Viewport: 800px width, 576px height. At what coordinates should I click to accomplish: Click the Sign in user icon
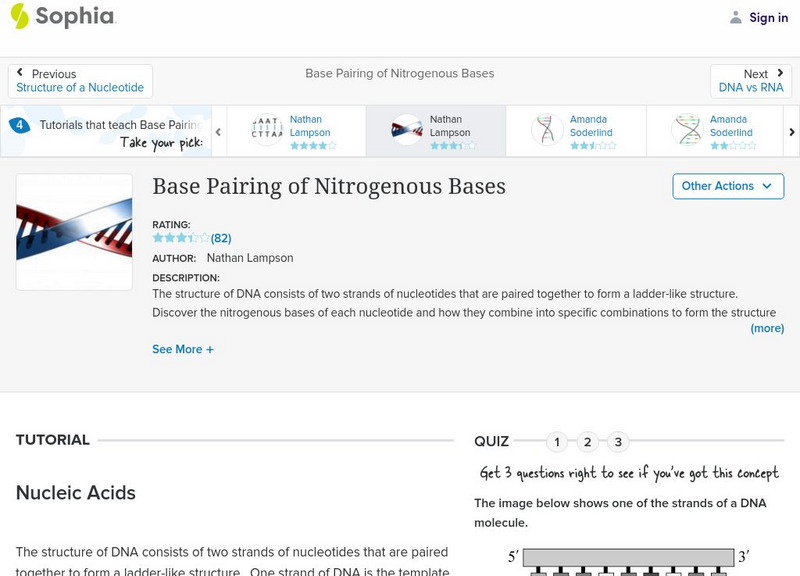coord(736,17)
